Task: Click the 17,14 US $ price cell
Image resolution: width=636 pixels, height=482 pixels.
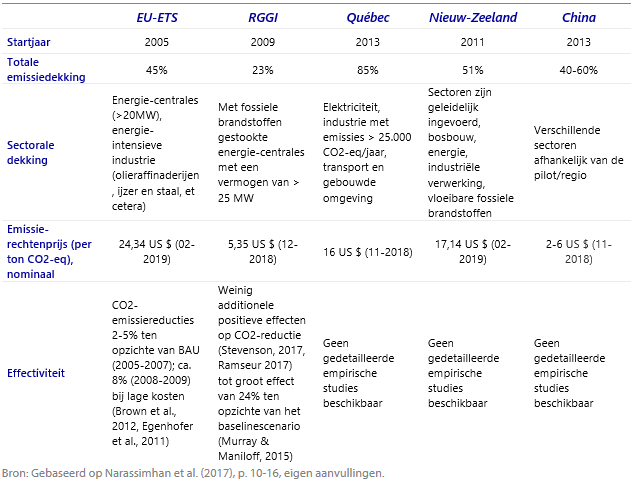Action: (x=473, y=250)
